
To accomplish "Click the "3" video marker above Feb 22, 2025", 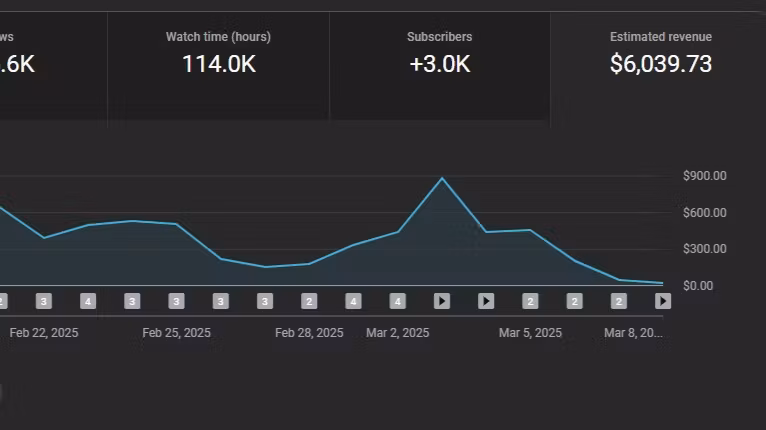I will click(43, 301).
